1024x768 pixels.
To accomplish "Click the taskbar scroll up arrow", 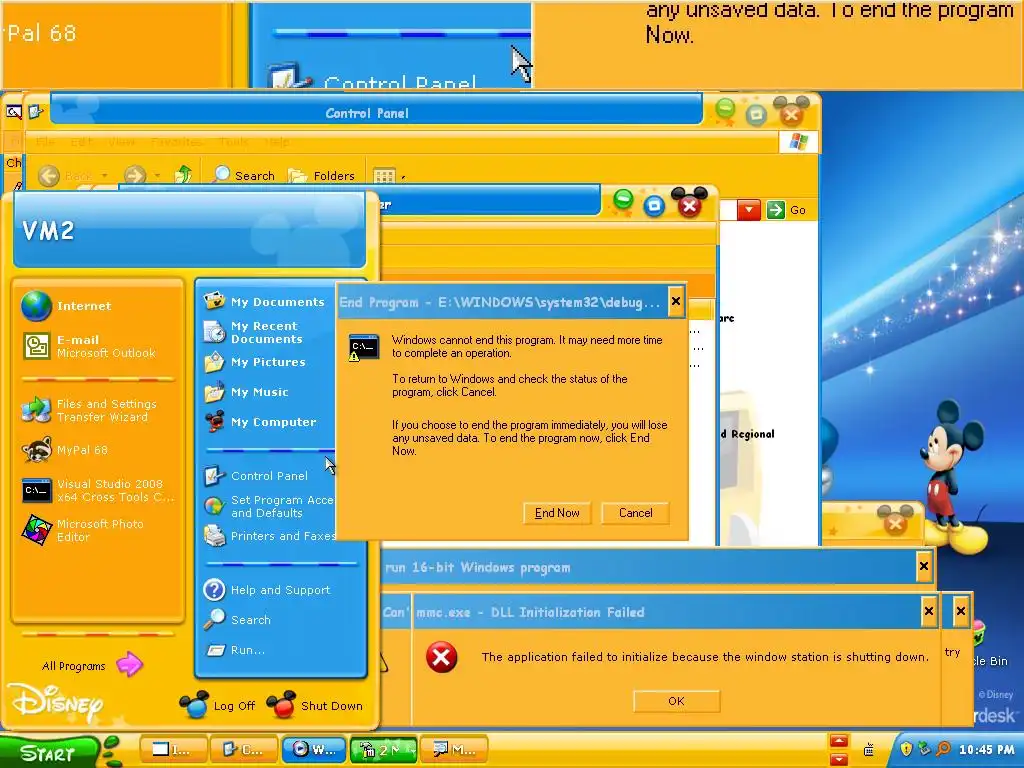I will click(x=839, y=741).
